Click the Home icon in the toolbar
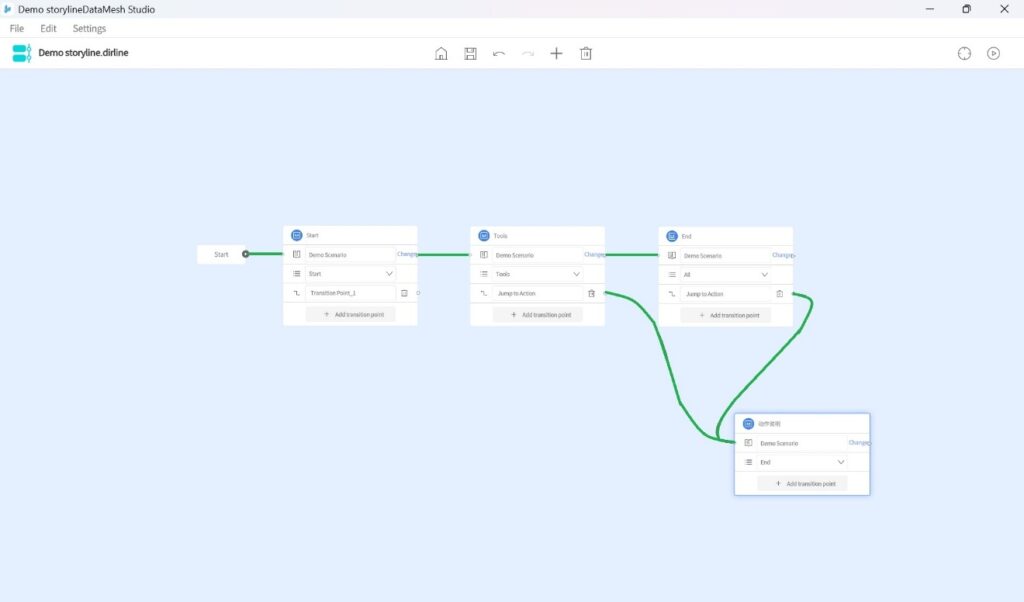Screen dimensions: 1024x602 coord(441,53)
